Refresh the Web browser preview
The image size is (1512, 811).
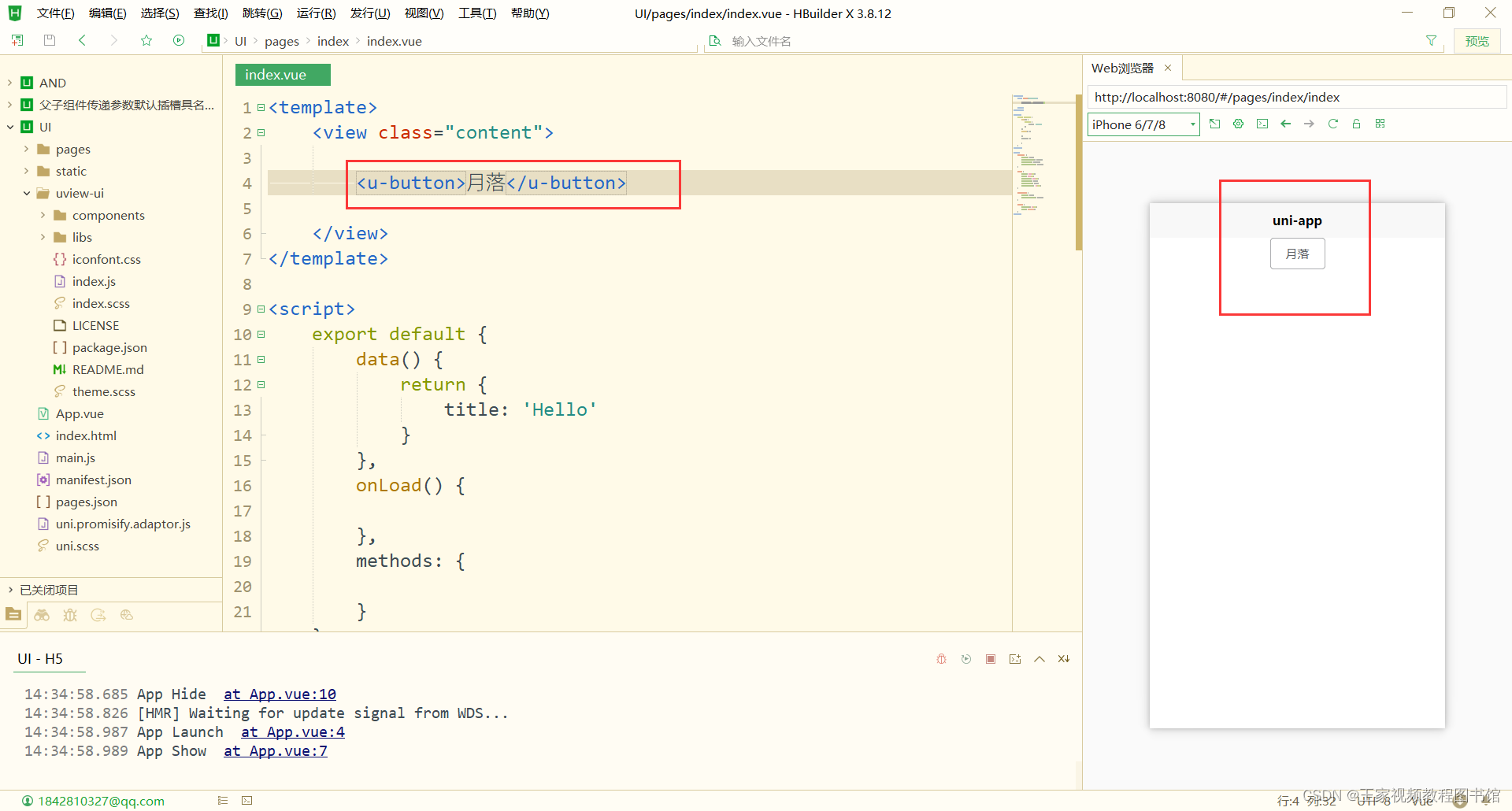1333,124
